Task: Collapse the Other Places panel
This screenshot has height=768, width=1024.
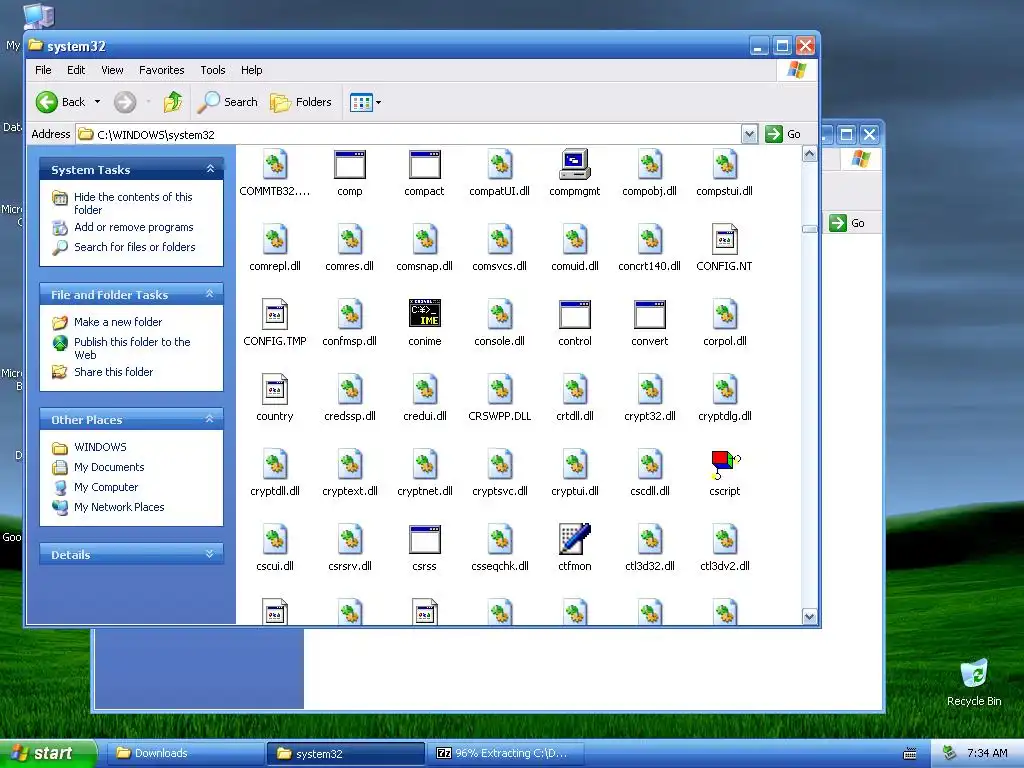Action: point(210,419)
